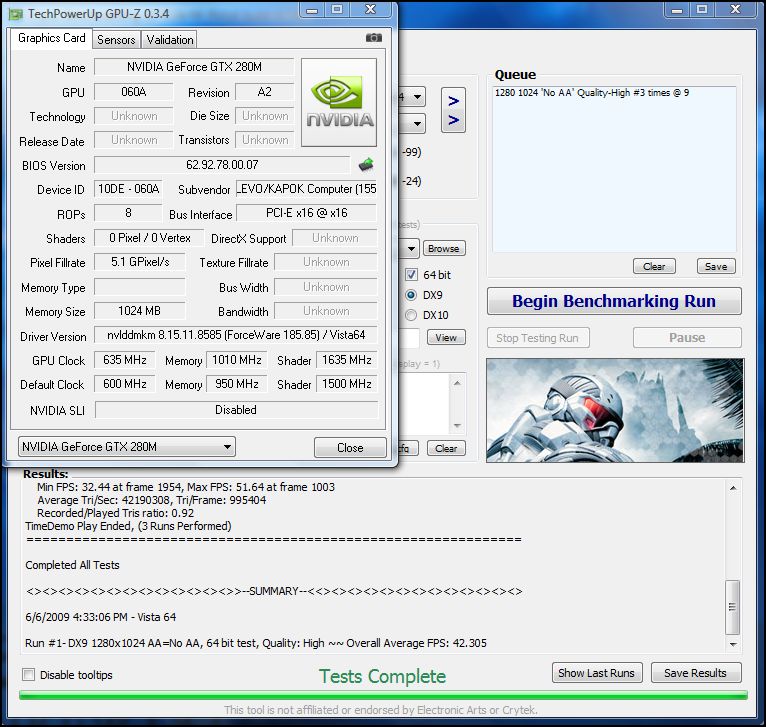
Task: Click the lower add-to-queue arrow button
Action: pyautogui.click(x=453, y=120)
